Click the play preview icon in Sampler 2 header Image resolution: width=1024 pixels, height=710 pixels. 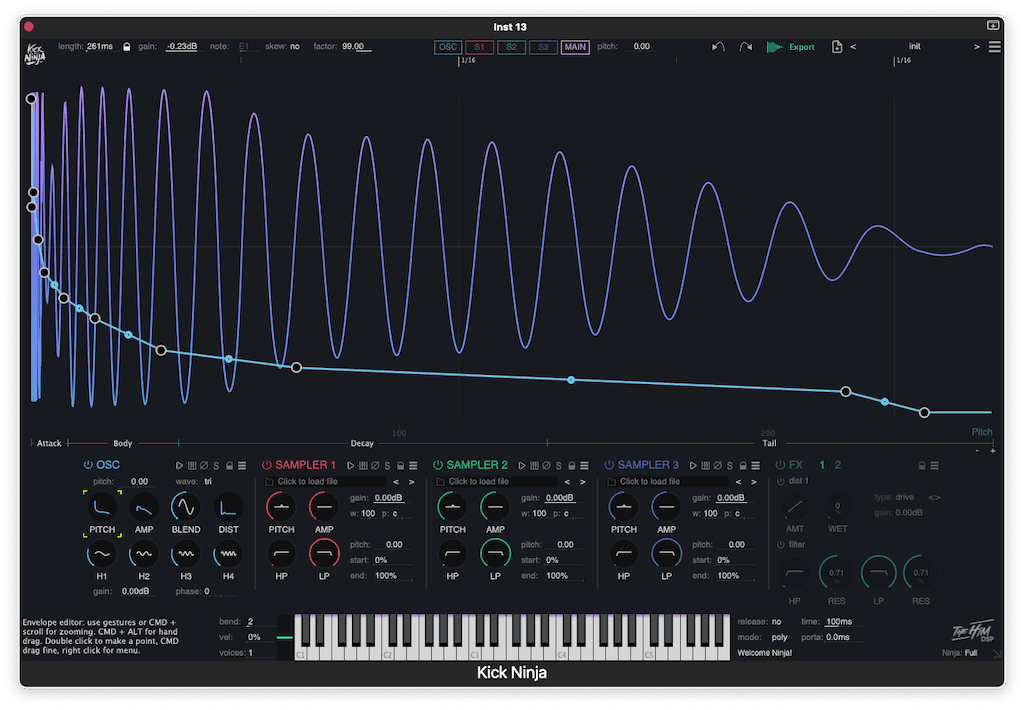pos(522,466)
